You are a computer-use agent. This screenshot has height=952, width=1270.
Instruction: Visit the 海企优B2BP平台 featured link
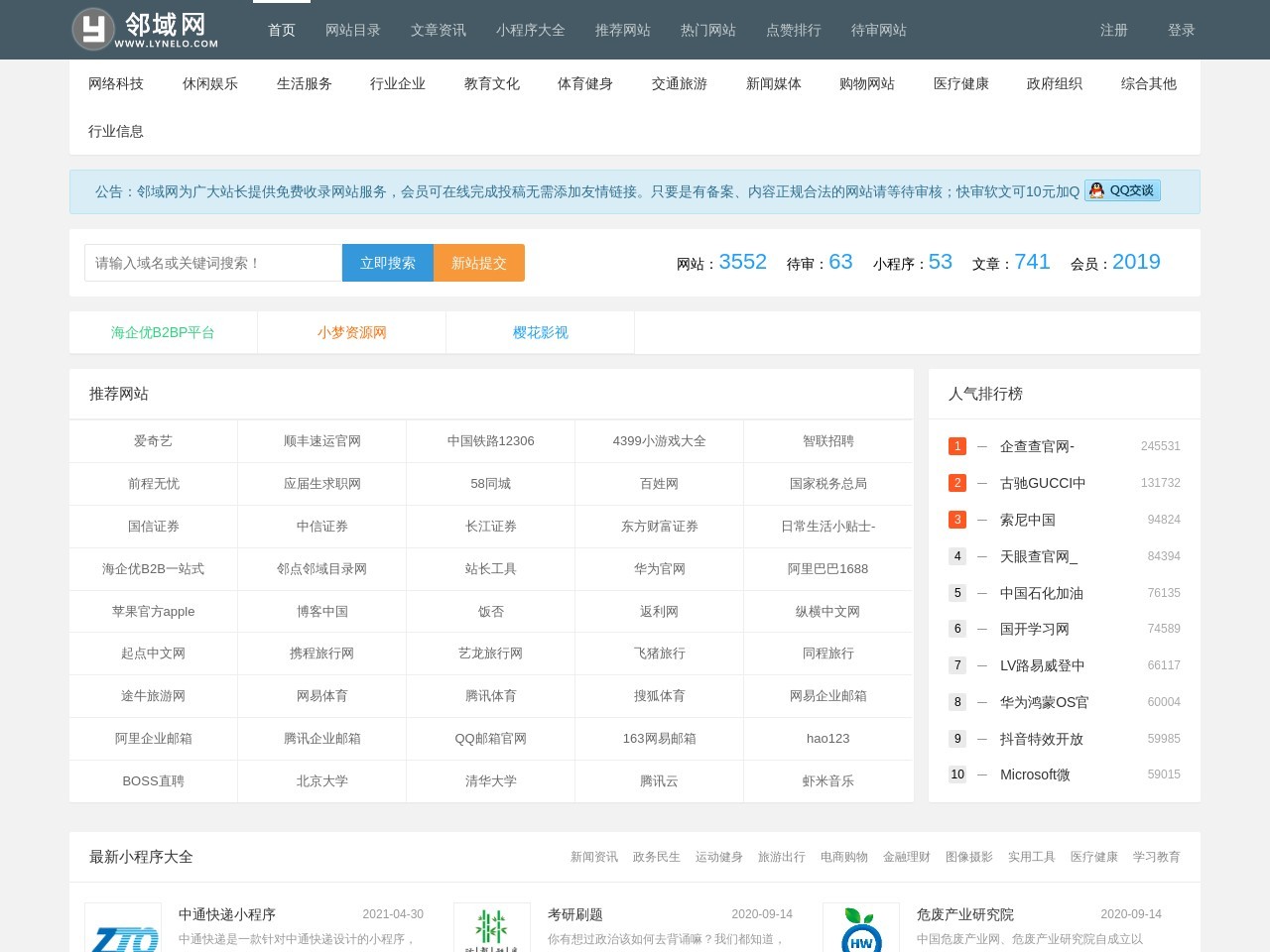(x=163, y=332)
